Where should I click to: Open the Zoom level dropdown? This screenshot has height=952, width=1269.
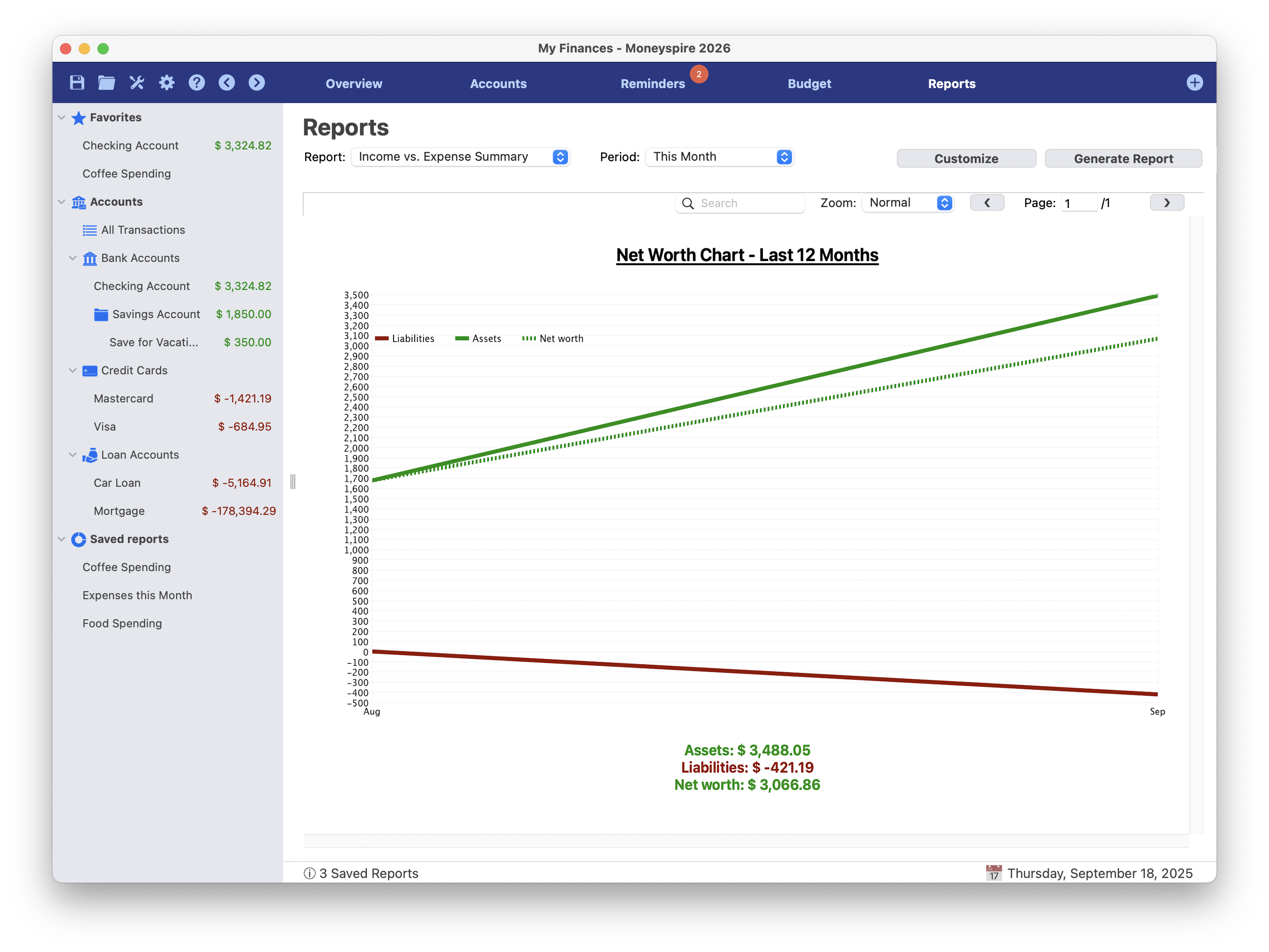[908, 203]
